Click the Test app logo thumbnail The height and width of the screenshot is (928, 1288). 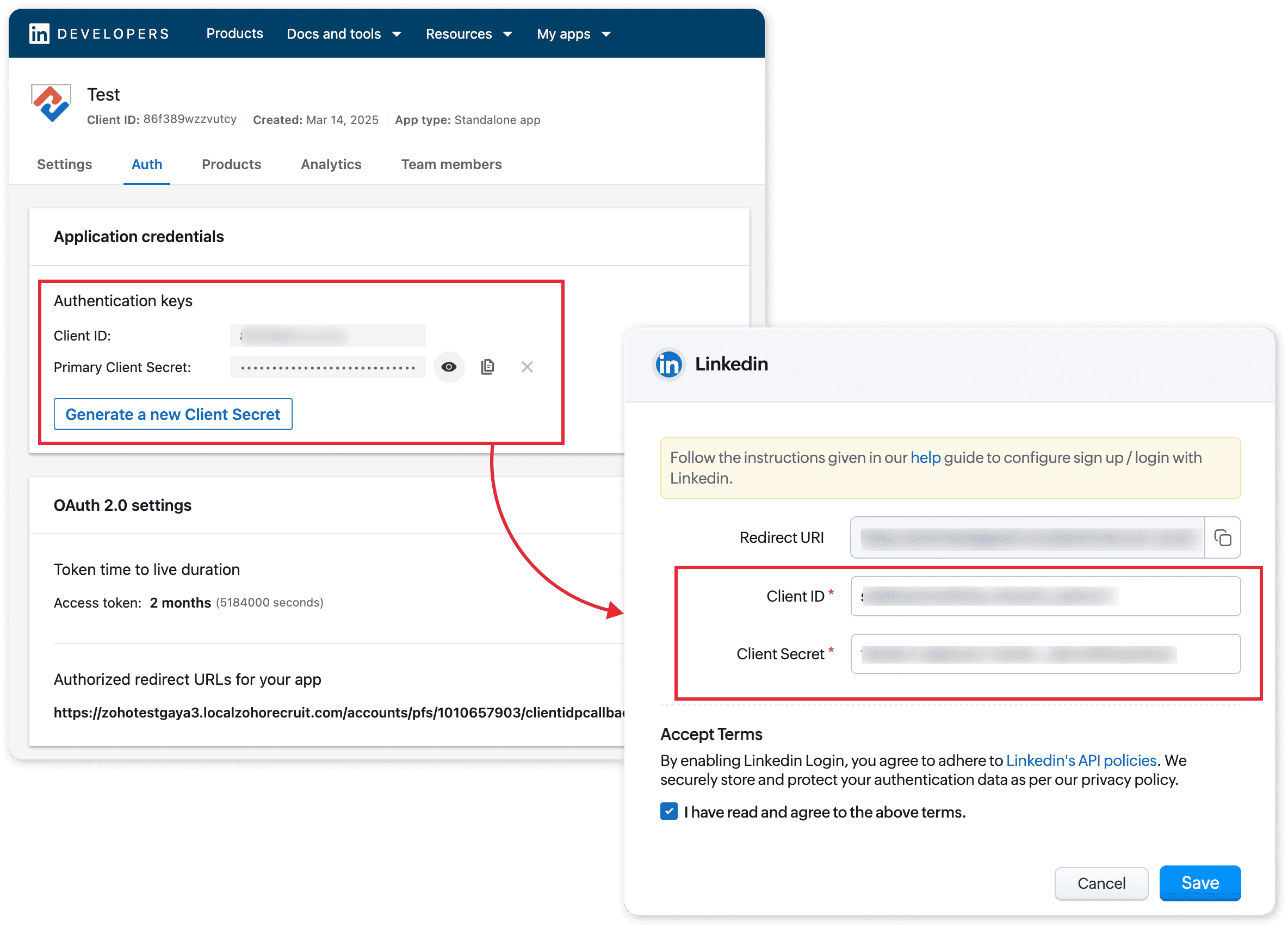point(51,103)
